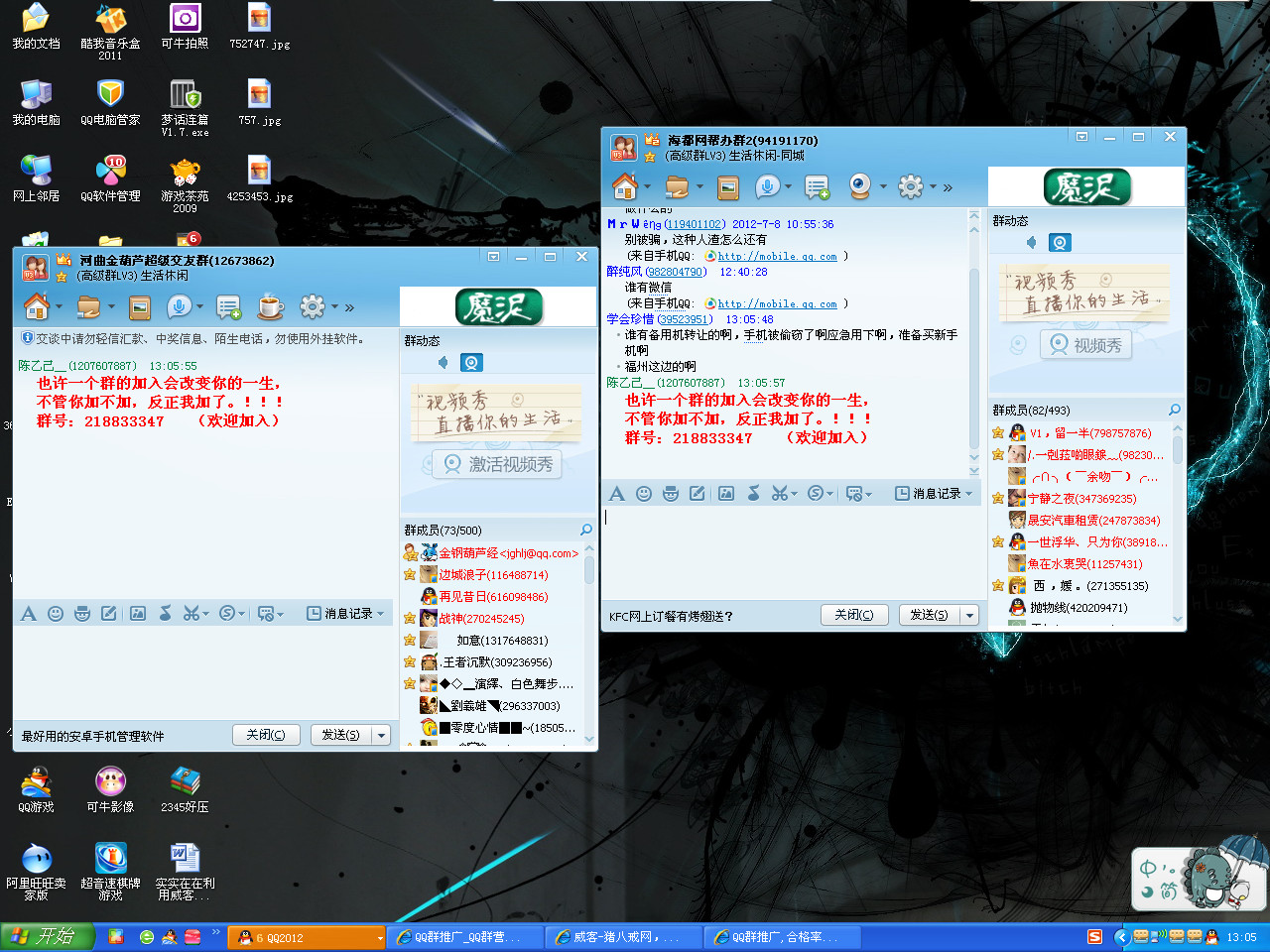Toggle speaker icon under 群动态 in 河曲金葫芦 window

click(x=443, y=363)
